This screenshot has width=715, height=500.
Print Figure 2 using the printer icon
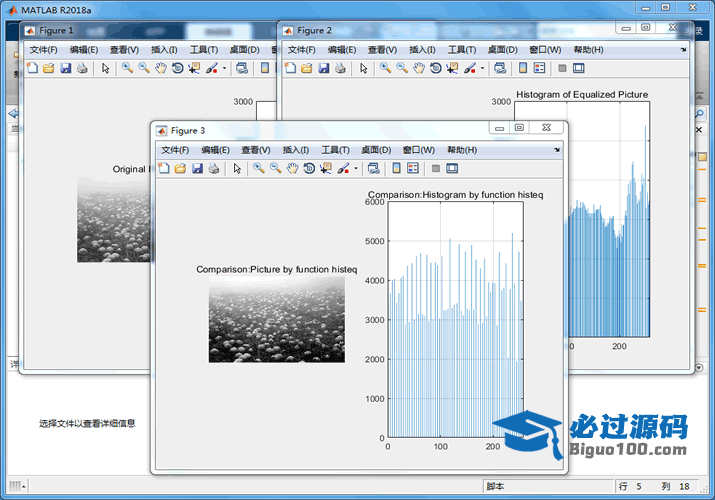(x=340, y=68)
